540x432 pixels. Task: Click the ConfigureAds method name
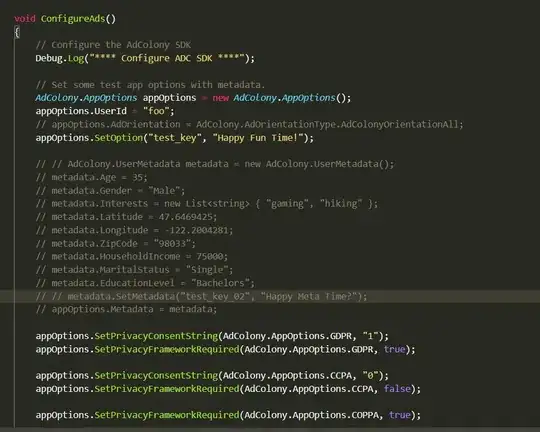73,19
